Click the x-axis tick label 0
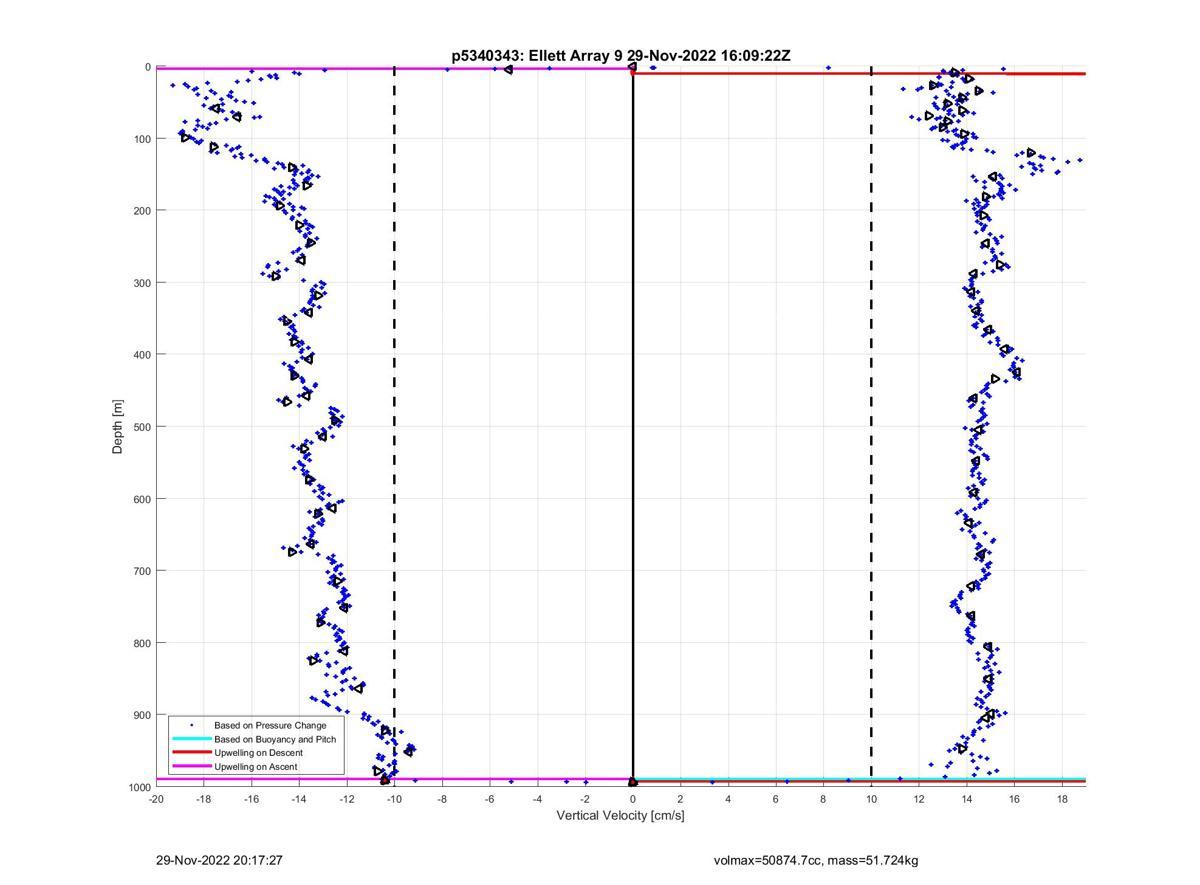 633,799
